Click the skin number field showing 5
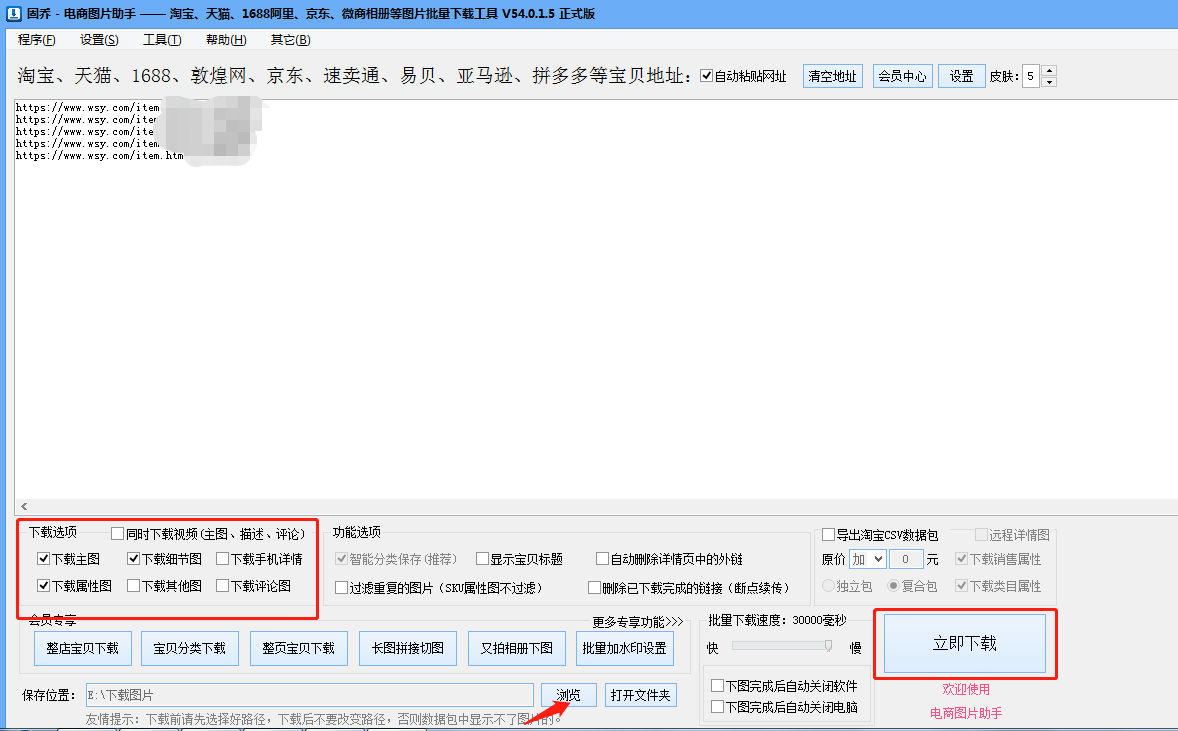1178x731 pixels. (x=1031, y=76)
